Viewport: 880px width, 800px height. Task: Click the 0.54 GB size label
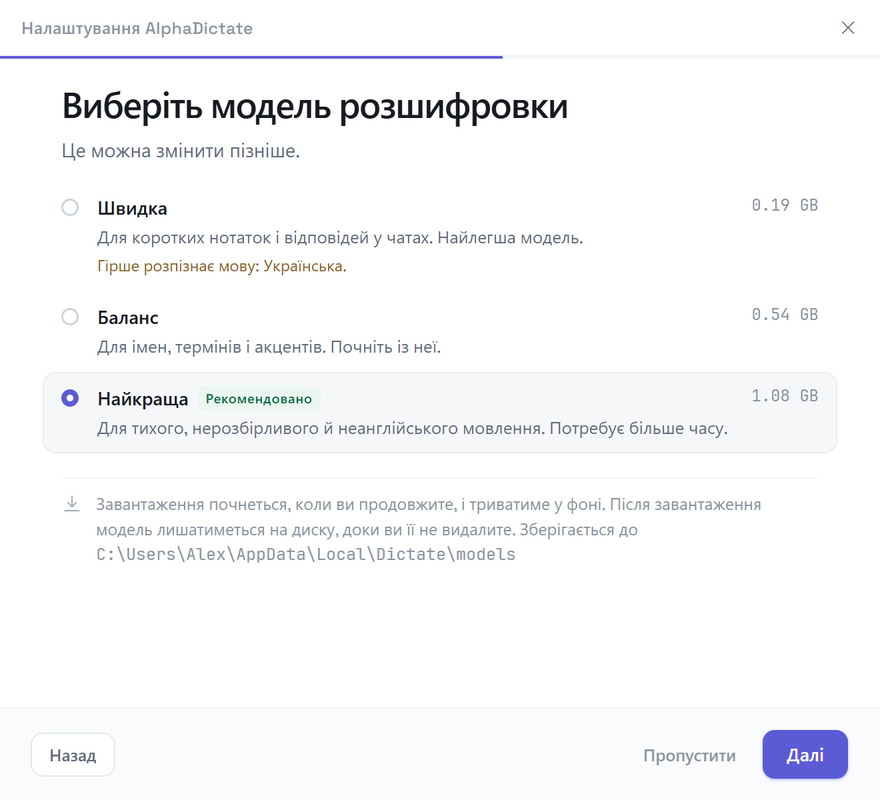click(785, 314)
